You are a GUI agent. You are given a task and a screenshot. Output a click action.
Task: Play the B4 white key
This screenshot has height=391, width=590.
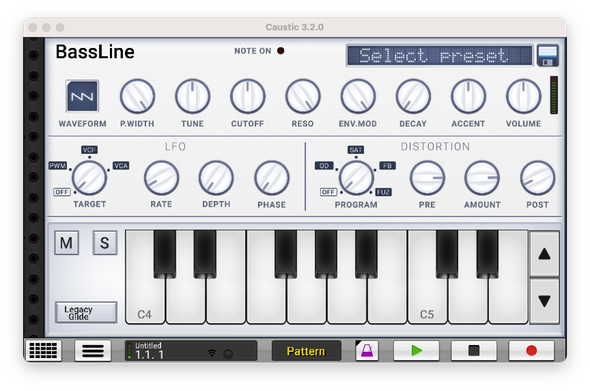pos(387,301)
